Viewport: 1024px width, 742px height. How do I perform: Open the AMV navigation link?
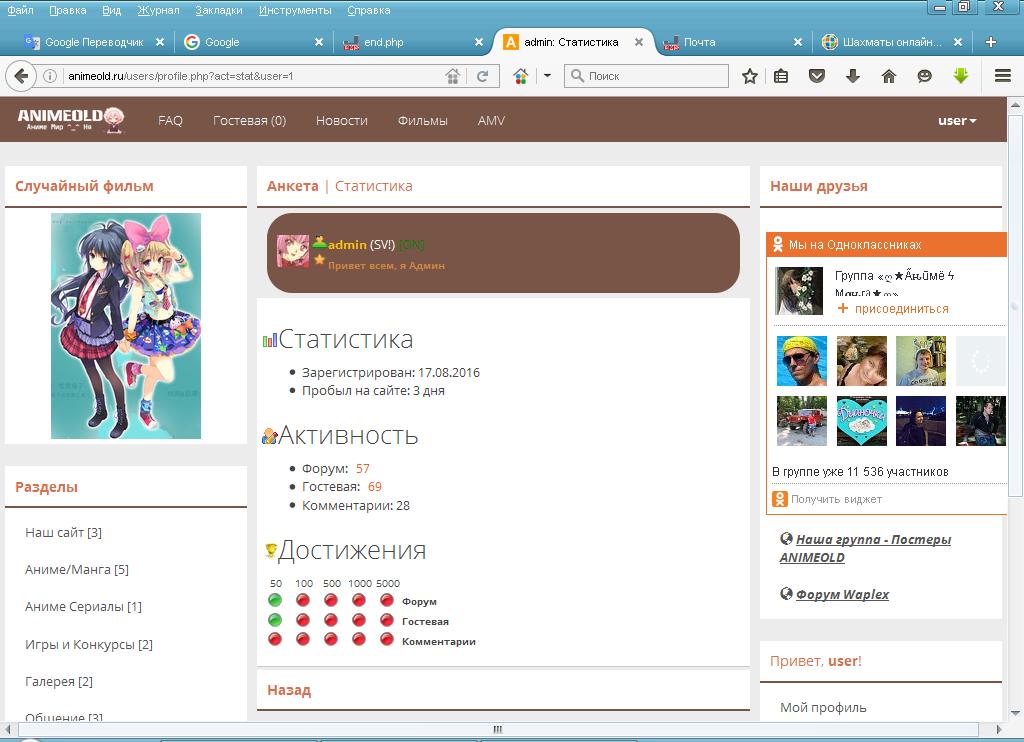coord(491,120)
